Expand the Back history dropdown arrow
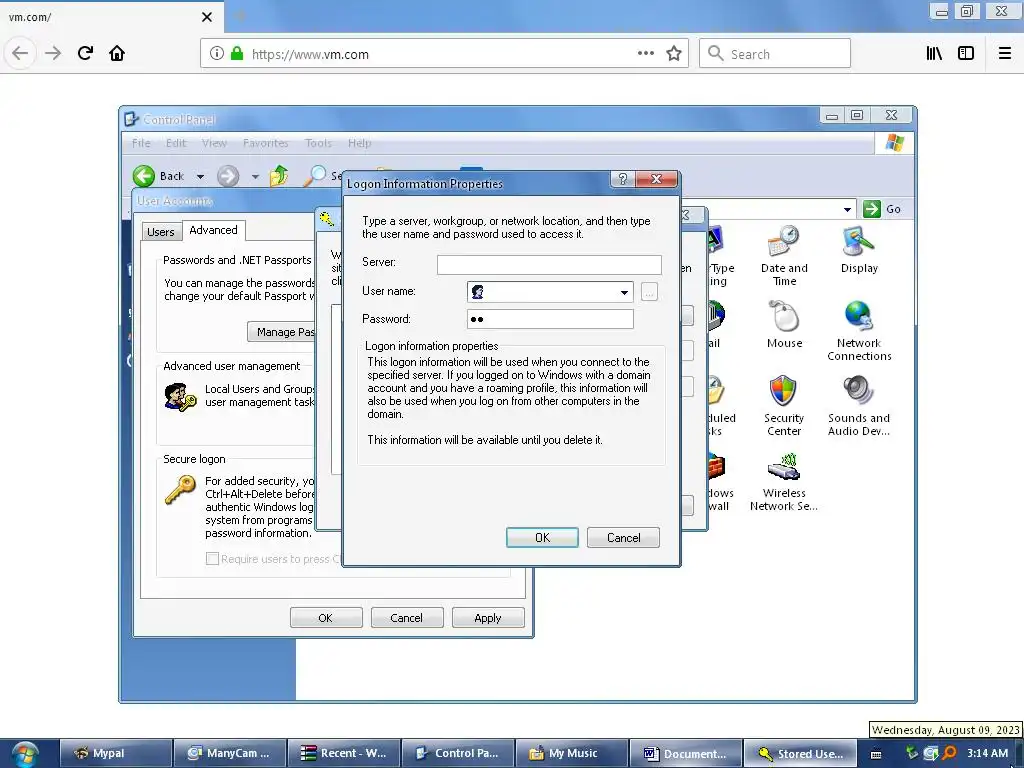1024x768 pixels. (x=200, y=176)
